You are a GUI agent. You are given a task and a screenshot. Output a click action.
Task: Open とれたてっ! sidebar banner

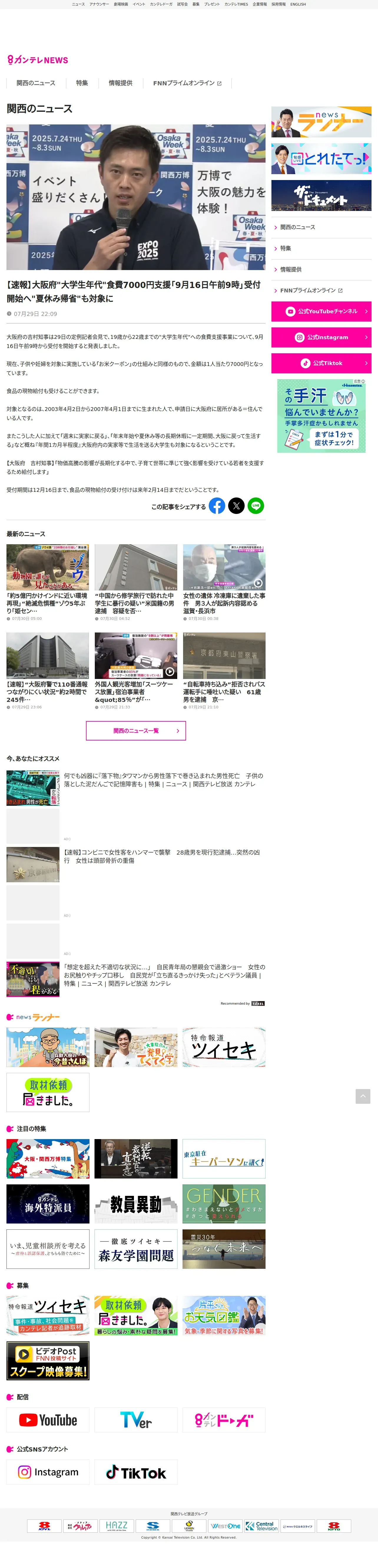[321, 159]
